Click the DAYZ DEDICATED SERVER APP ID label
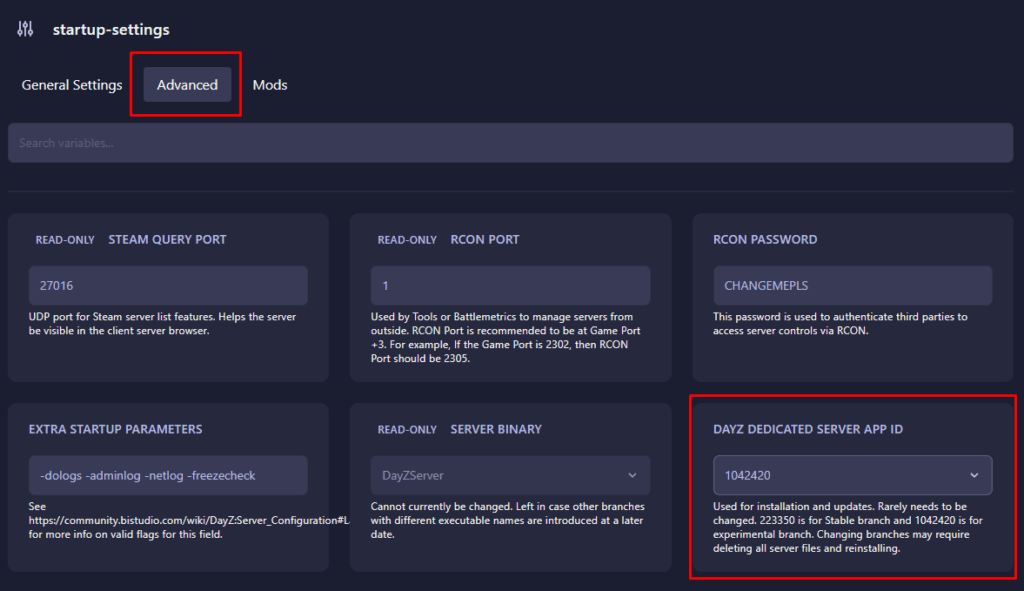 point(808,429)
